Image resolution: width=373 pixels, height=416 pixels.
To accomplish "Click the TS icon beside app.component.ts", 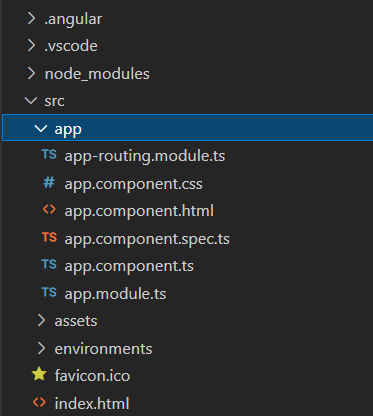I will click(49, 265).
